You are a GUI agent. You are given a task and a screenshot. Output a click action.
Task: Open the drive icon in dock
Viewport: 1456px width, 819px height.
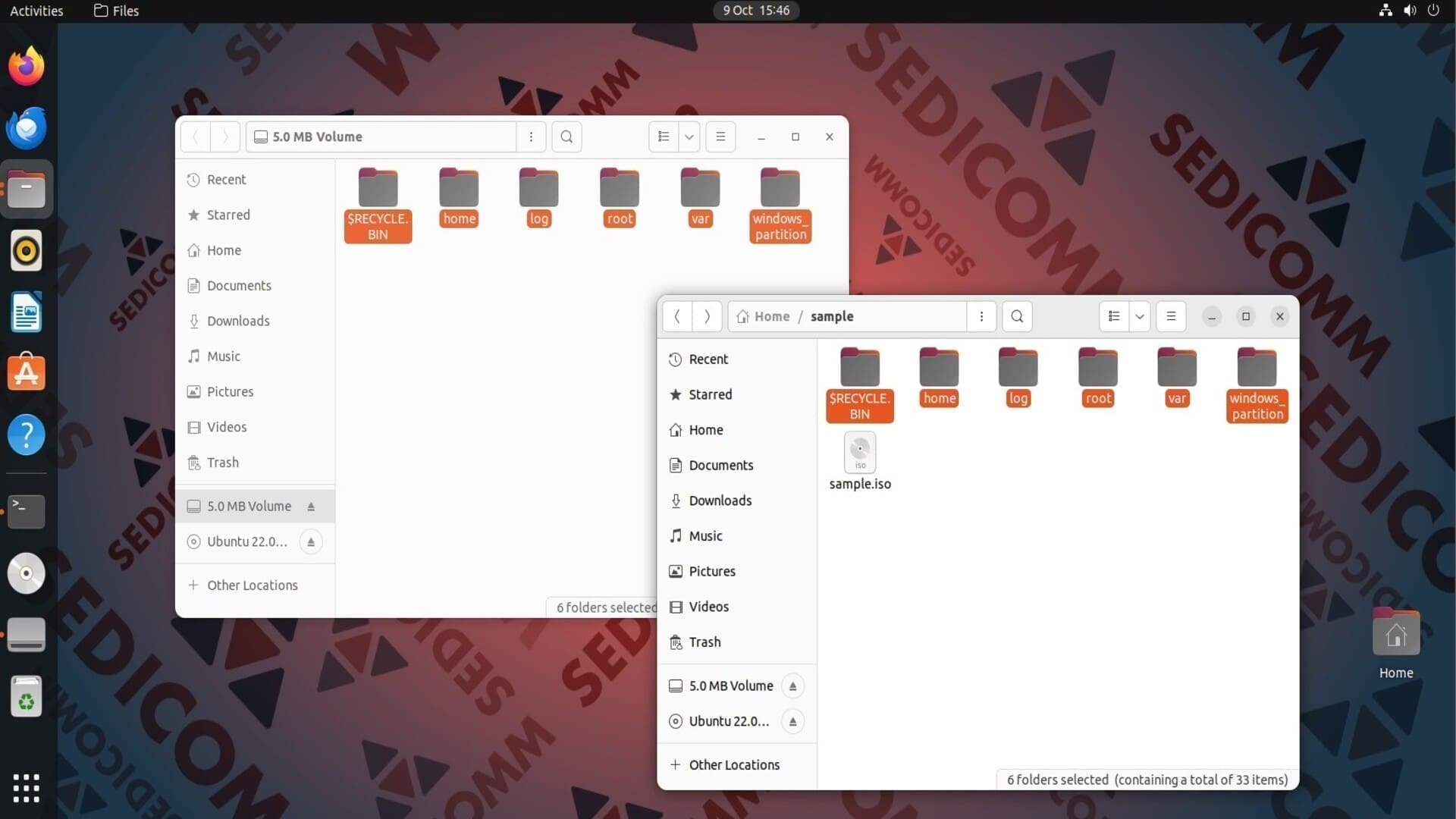pos(27,635)
